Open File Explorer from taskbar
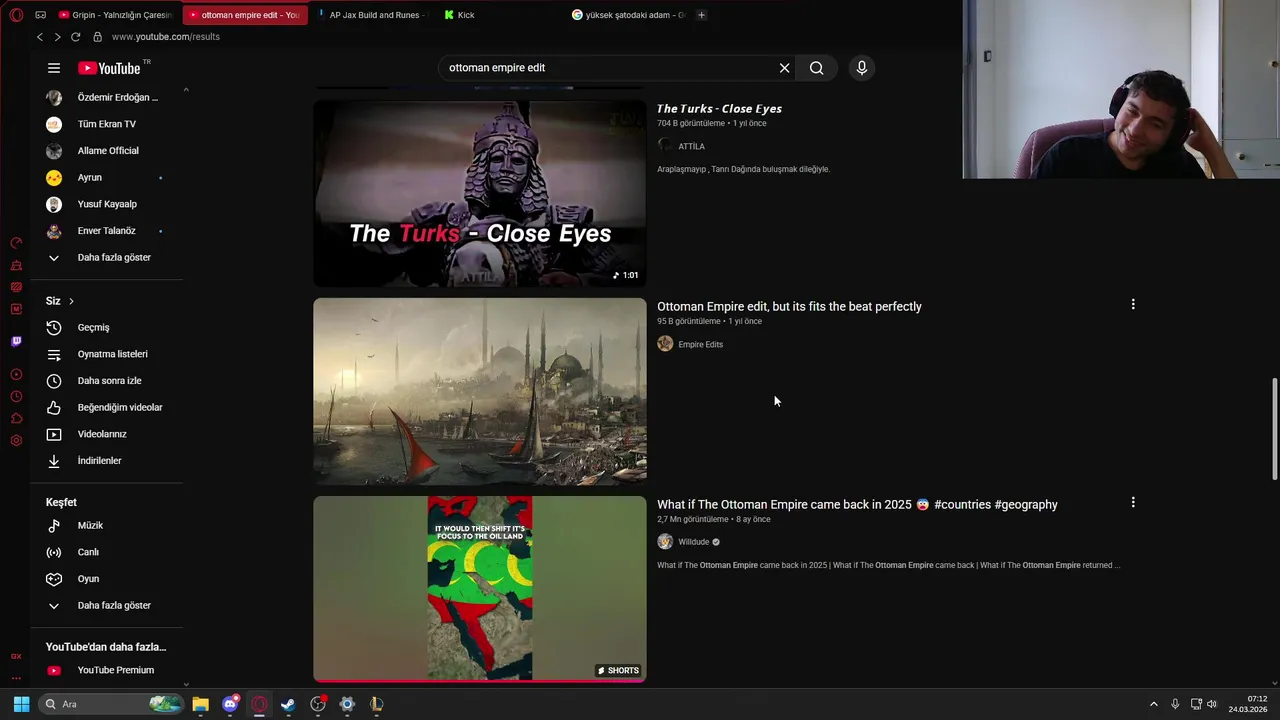1280x720 pixels. point(200,704)
